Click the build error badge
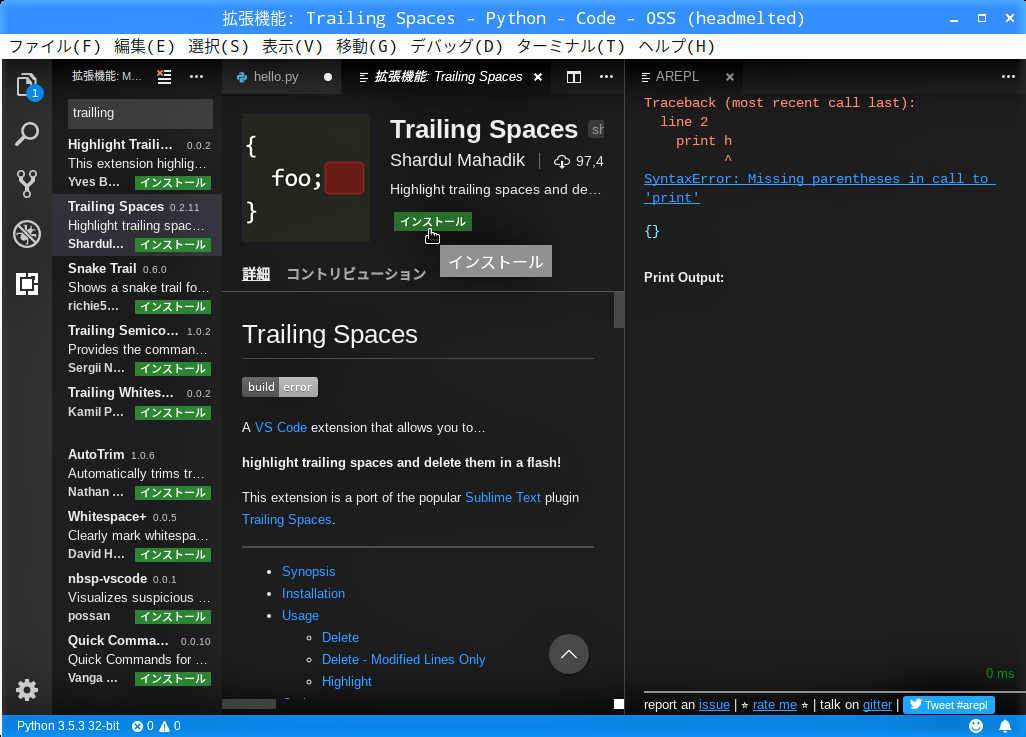 (280, 387)
